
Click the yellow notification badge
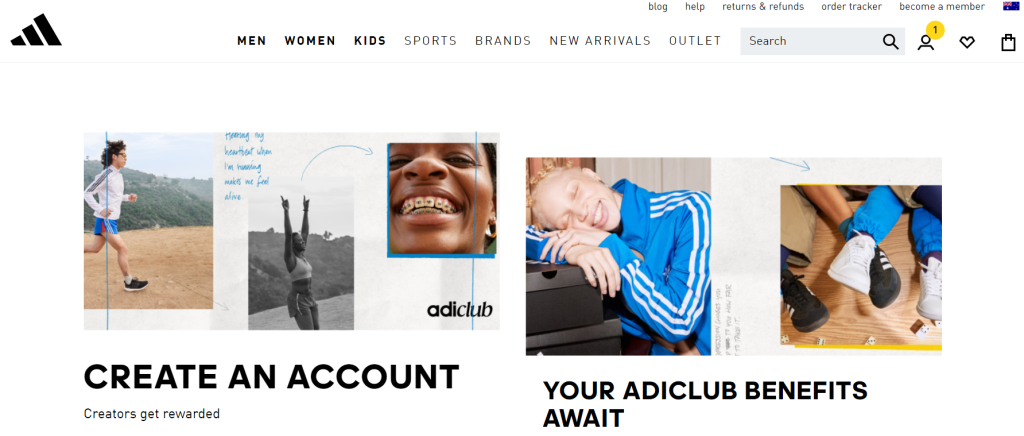click(935, 30)
